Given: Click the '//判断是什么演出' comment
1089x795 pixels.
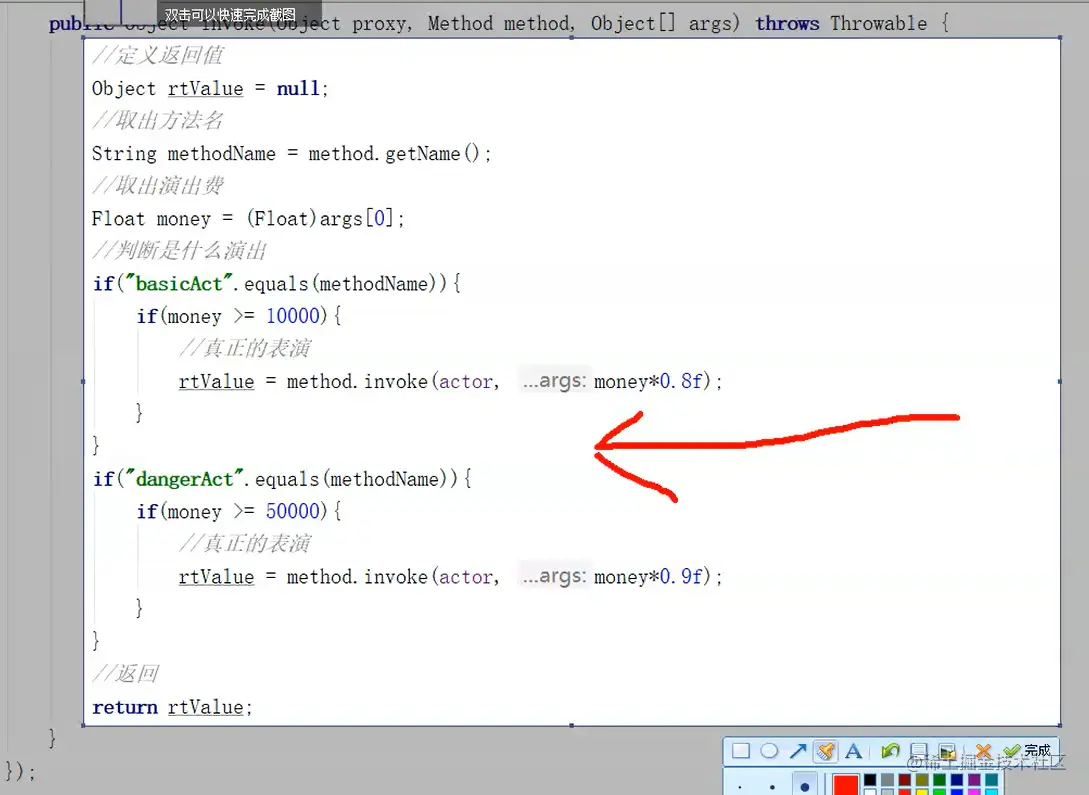Looking at the screenshot, I should point(179,251).
